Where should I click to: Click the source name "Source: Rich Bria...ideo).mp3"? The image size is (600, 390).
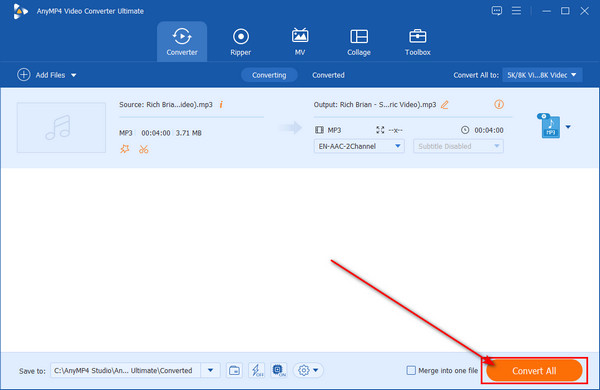coord(166,104)
